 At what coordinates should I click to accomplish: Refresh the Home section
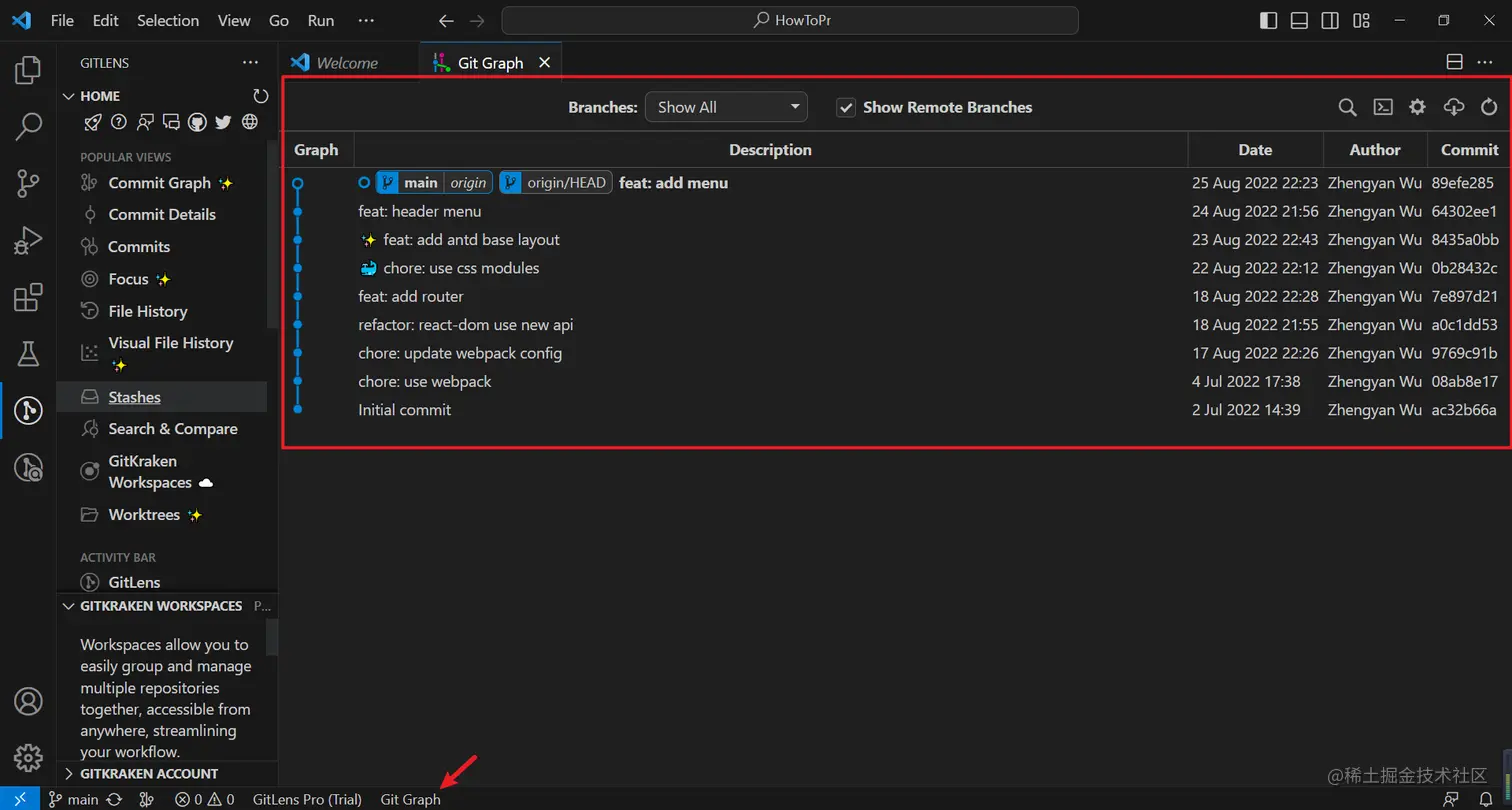(261, 96)
